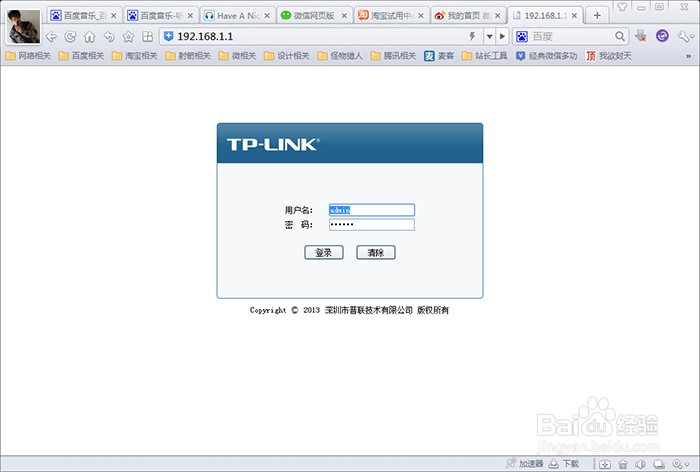Click the 登录 login button
The height and width of the screenshot is (472, 700).
[x=324, y=252]
